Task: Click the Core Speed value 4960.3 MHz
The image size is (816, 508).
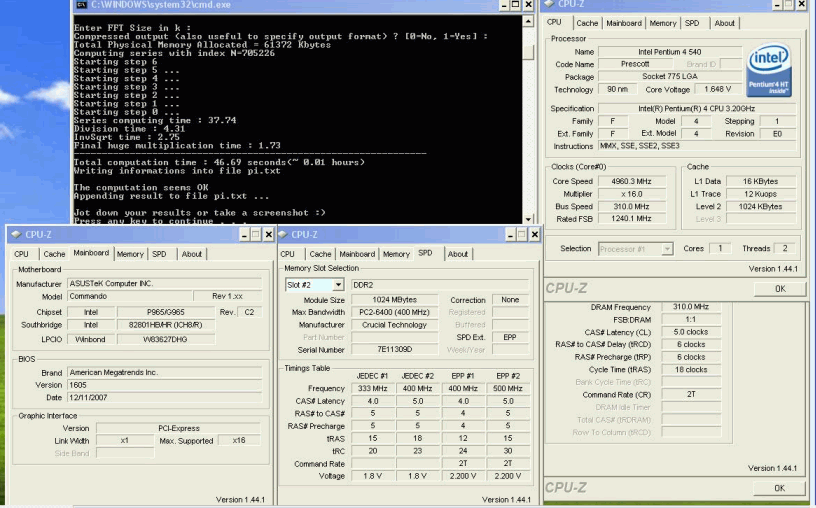Action: click(x=631, y=181)
